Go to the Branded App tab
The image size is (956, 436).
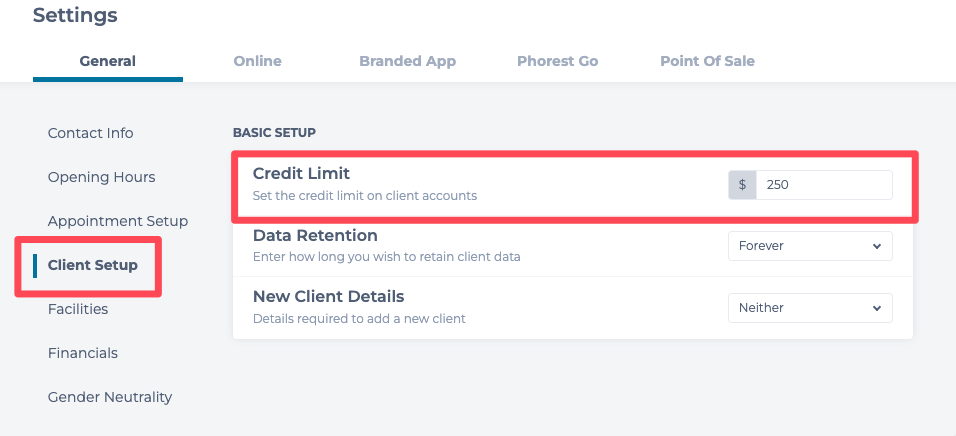[407, 61]
